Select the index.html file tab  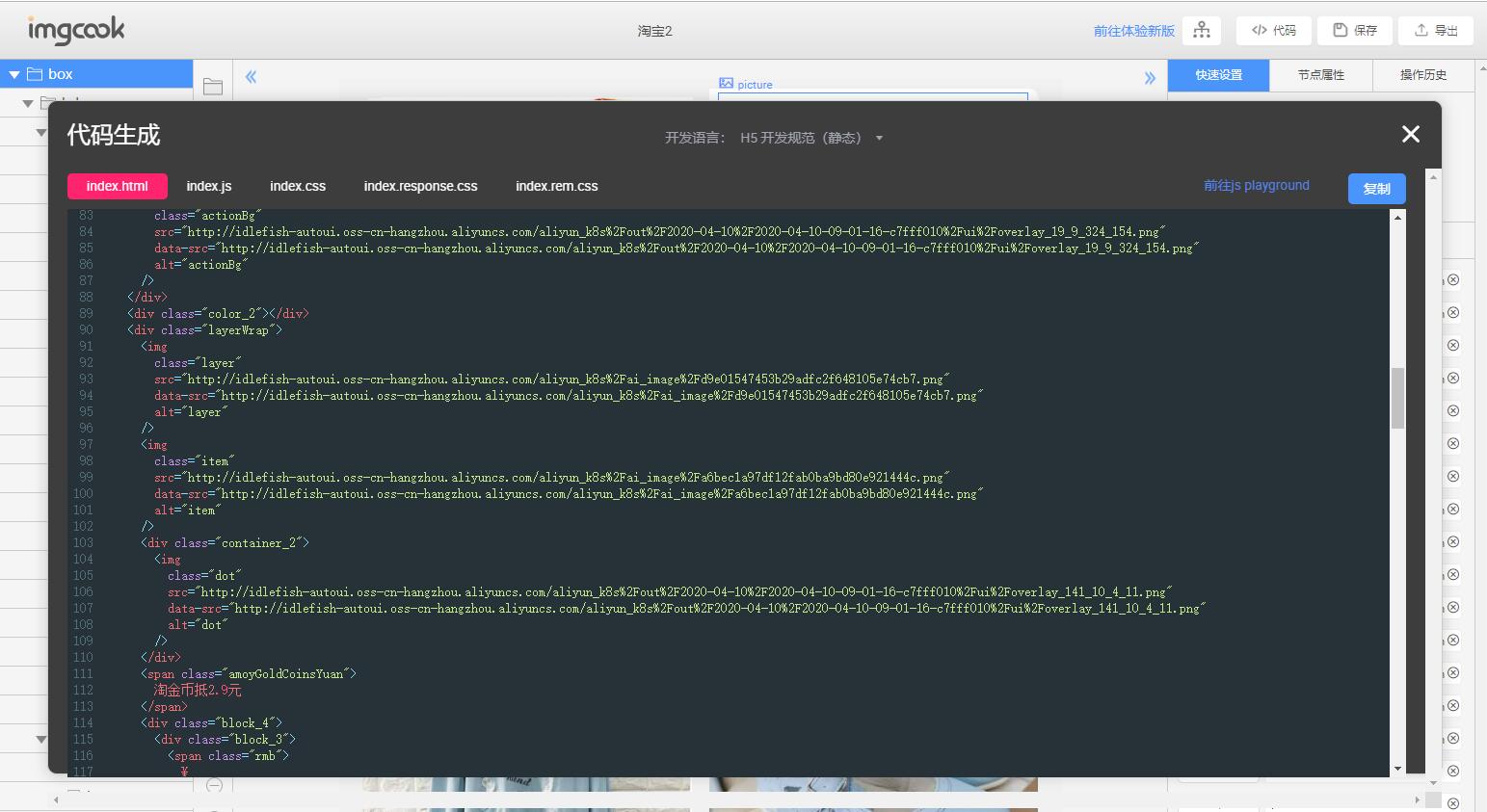click(118, 186)
